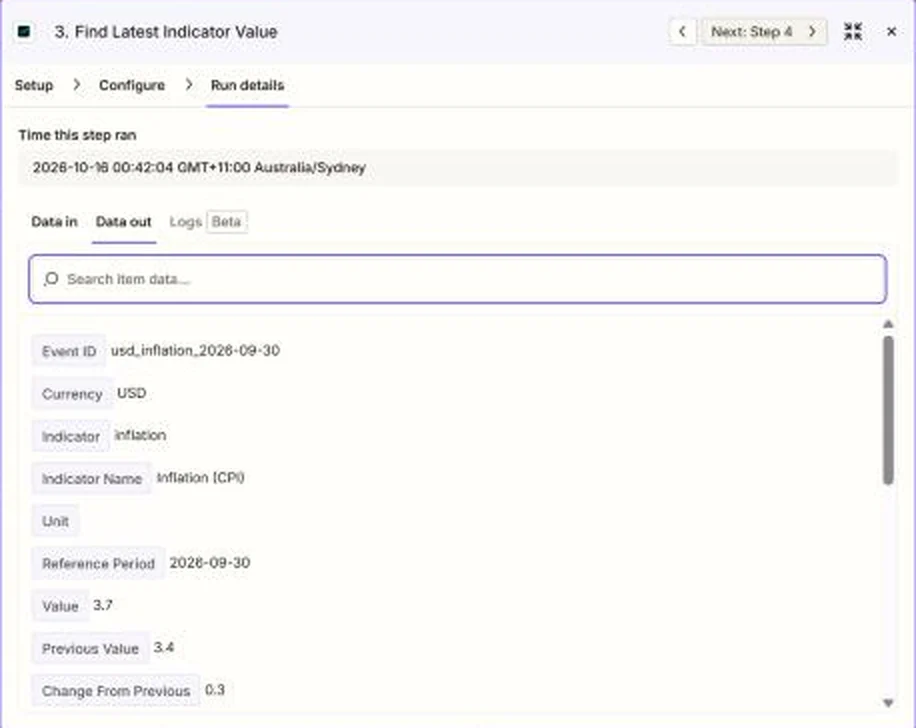Click the step title Find Latest Indicator Value

(166, 32)
